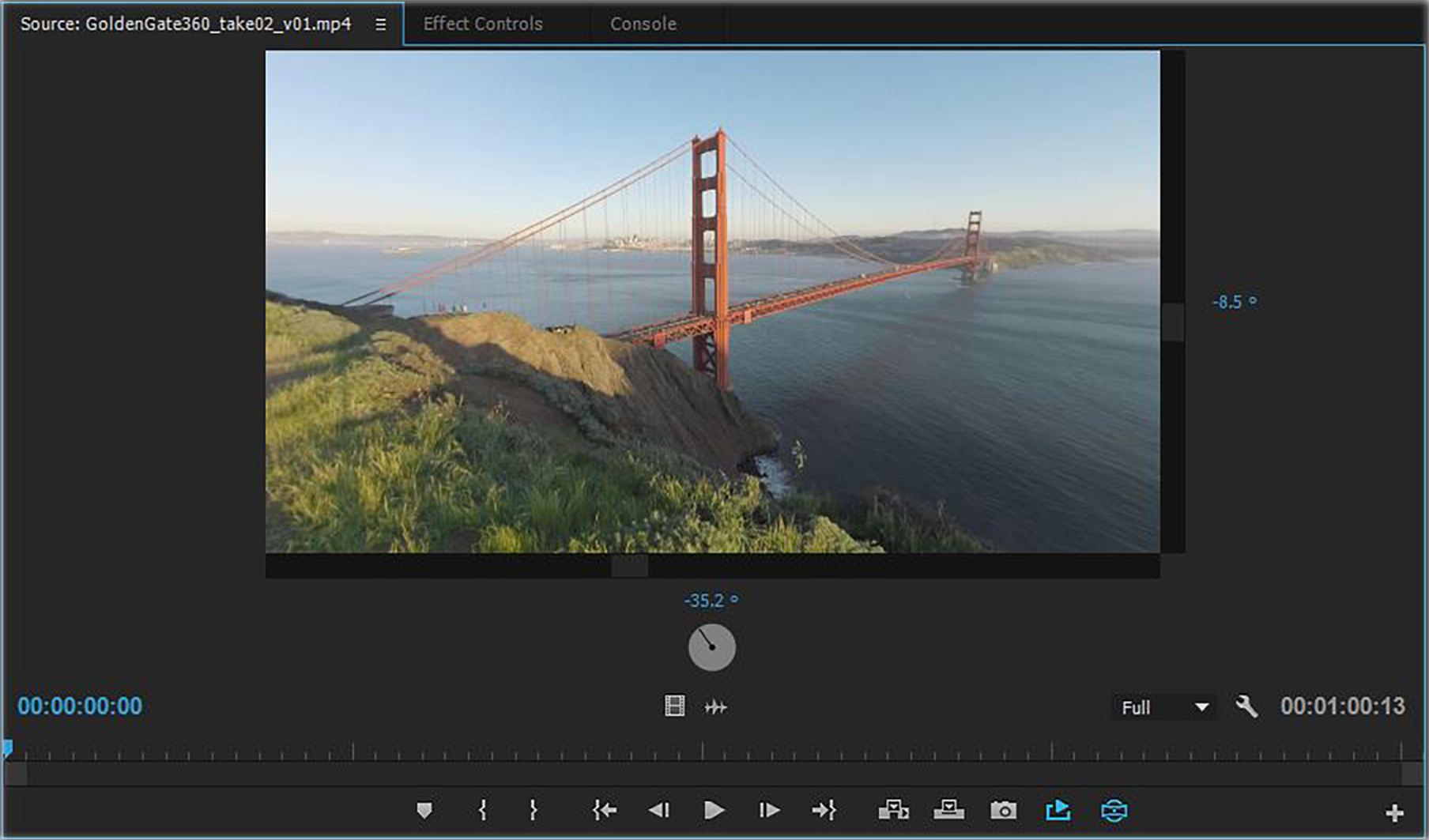Click the -8.5° tilt angle value
Screen dimensions: 1429x840
pos(1235,302)
